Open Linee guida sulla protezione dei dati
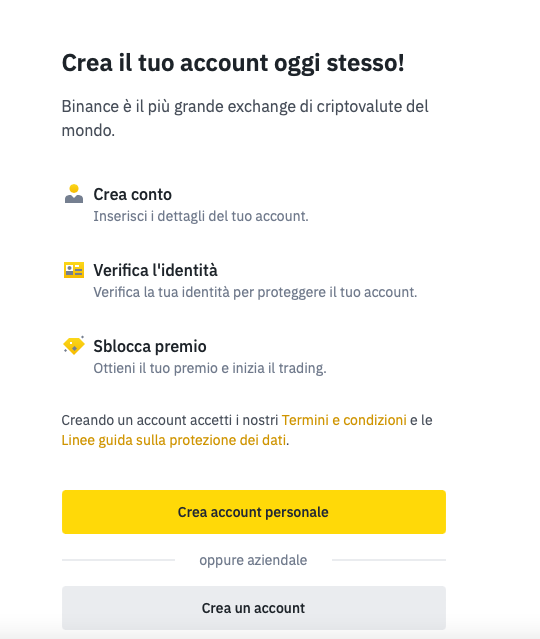 pyautogui.click(x=174, y=440)
